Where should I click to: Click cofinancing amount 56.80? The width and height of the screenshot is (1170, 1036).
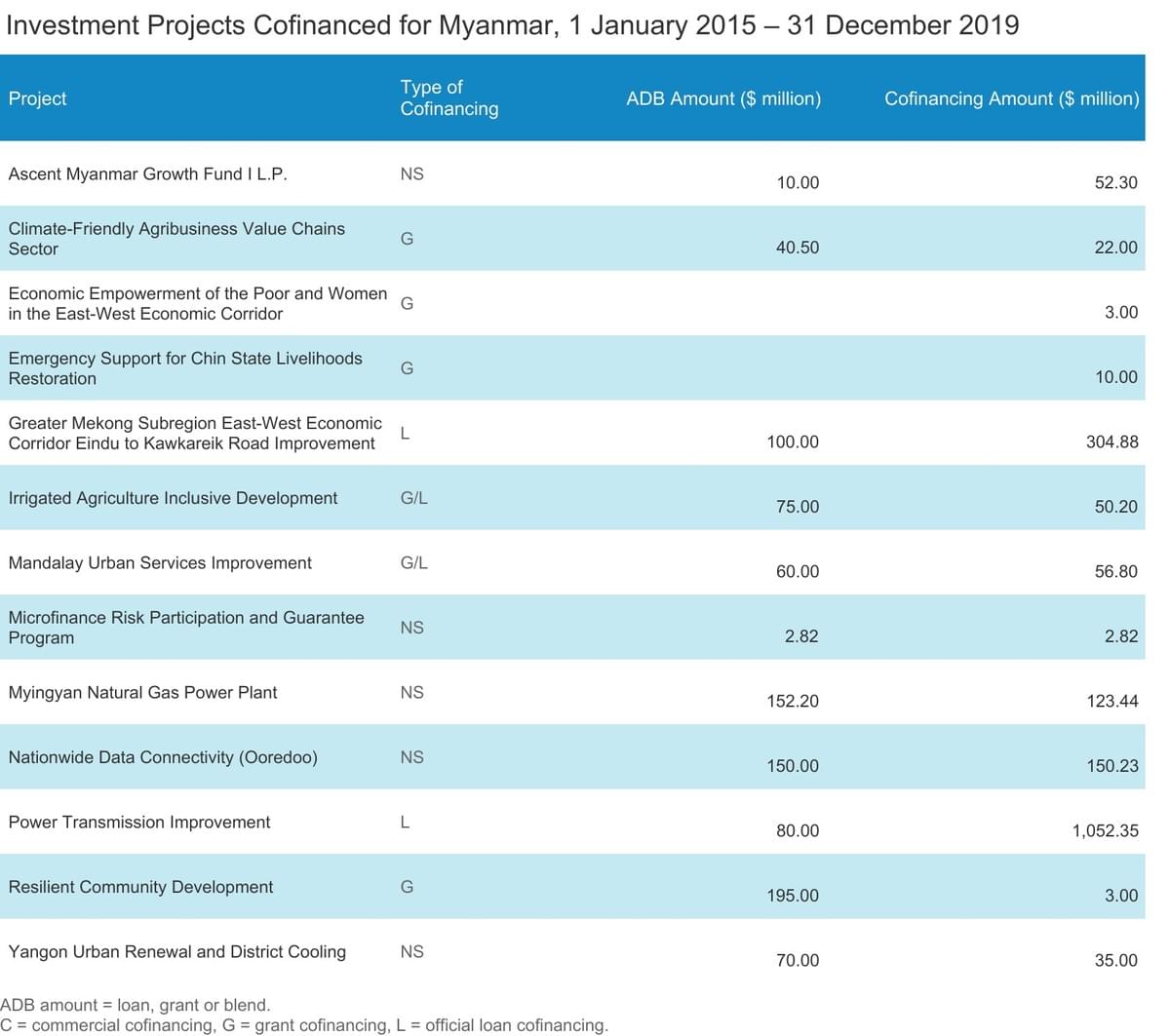(x=1115, y=571)
